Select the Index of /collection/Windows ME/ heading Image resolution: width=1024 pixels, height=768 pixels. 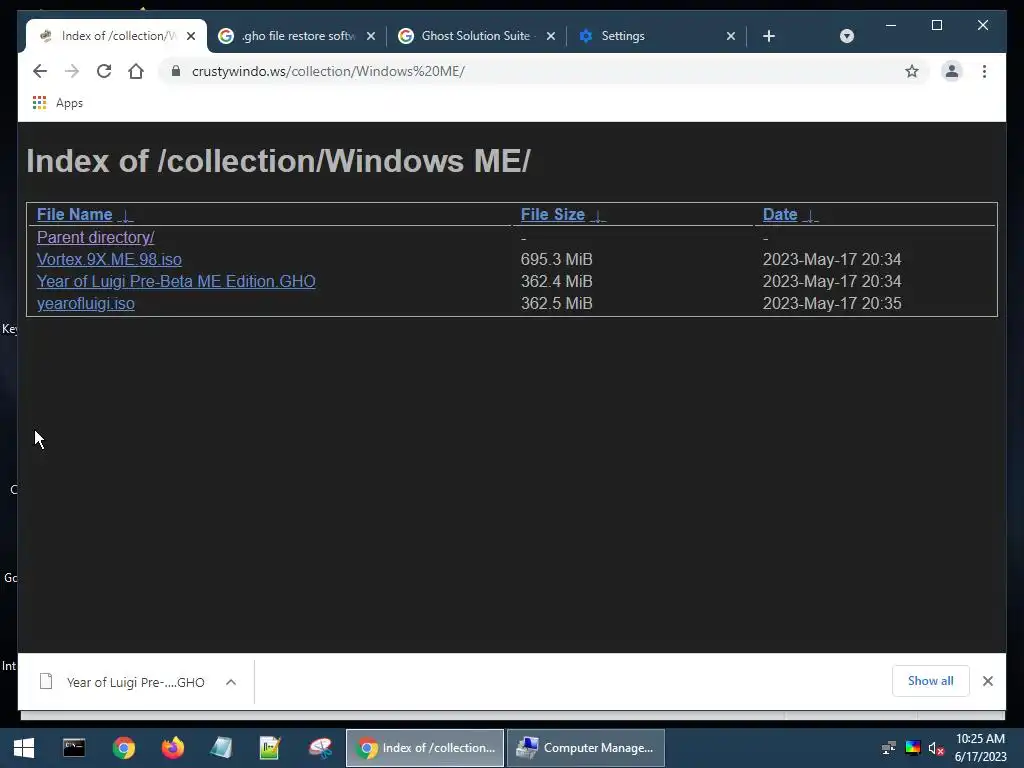pyautogui.click(x=278, y=161)
